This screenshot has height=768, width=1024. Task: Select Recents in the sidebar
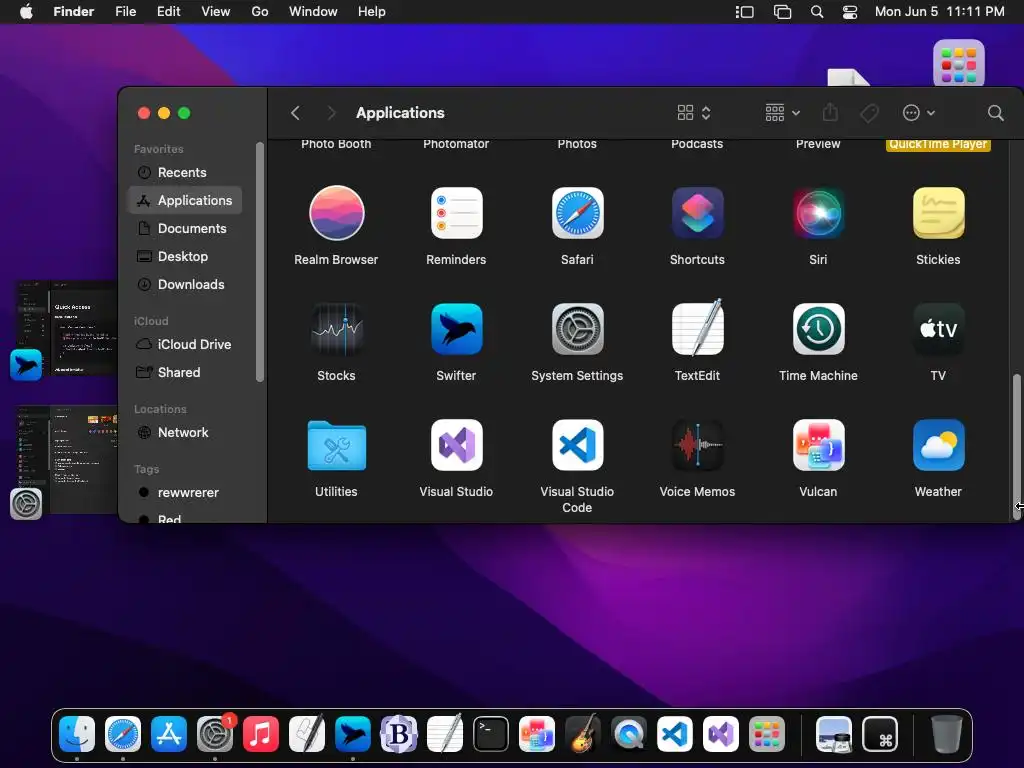[x=185, y=172]
